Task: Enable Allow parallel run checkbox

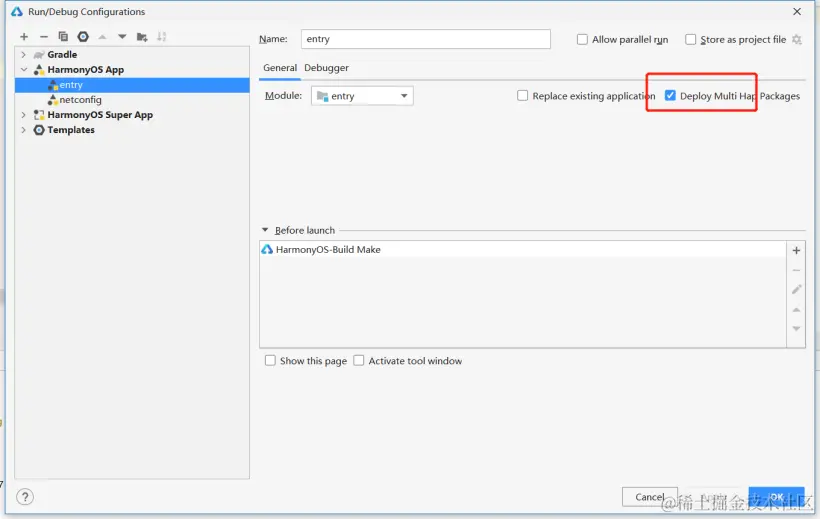Action: pos(582,39)
